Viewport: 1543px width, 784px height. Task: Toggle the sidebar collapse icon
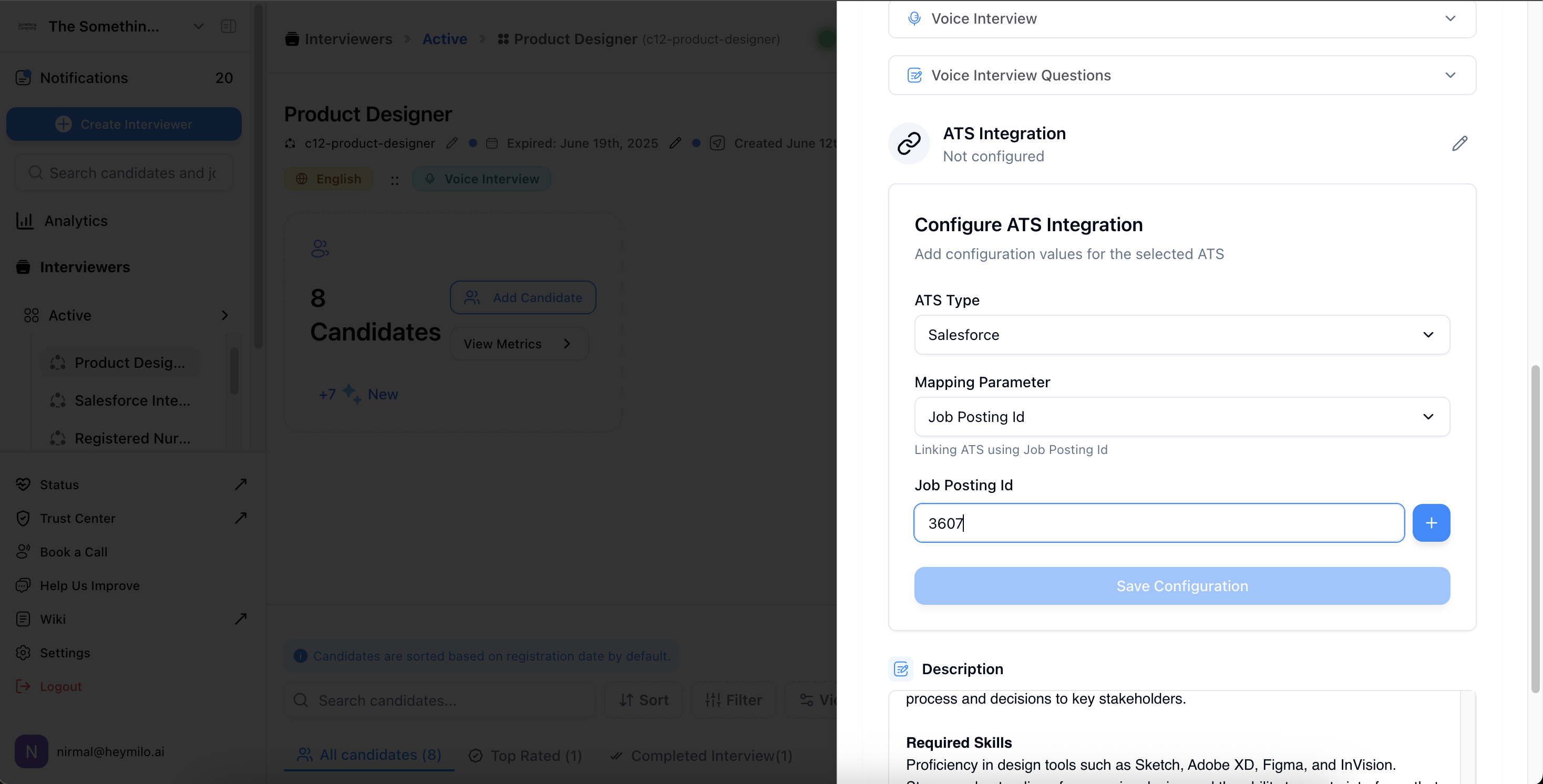click(228, 26)
